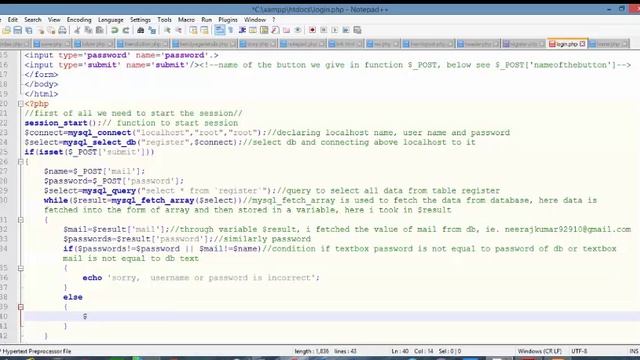Click the Close All toolbar icon
Viewport: 640px width, 360px height.
[51, 30]
